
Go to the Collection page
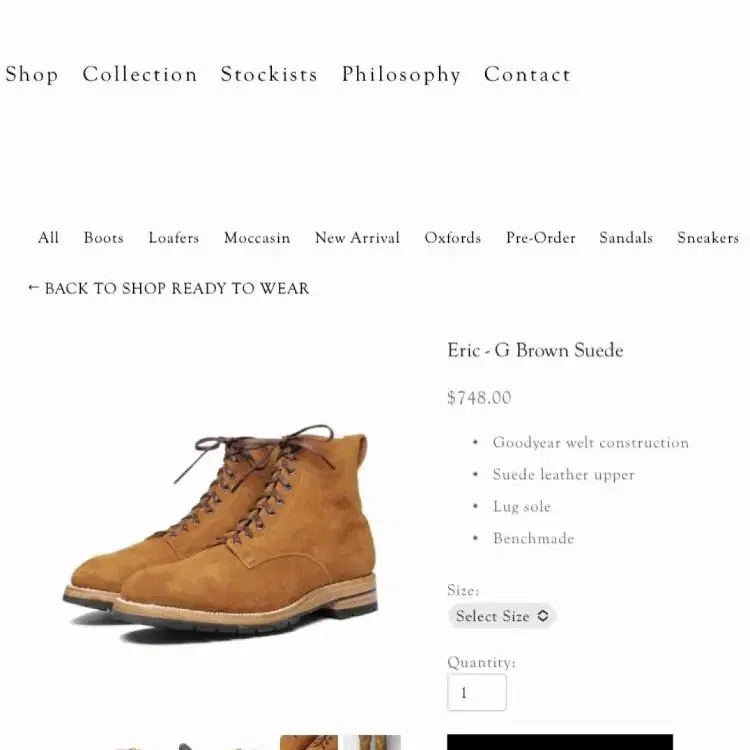[140, 74]
